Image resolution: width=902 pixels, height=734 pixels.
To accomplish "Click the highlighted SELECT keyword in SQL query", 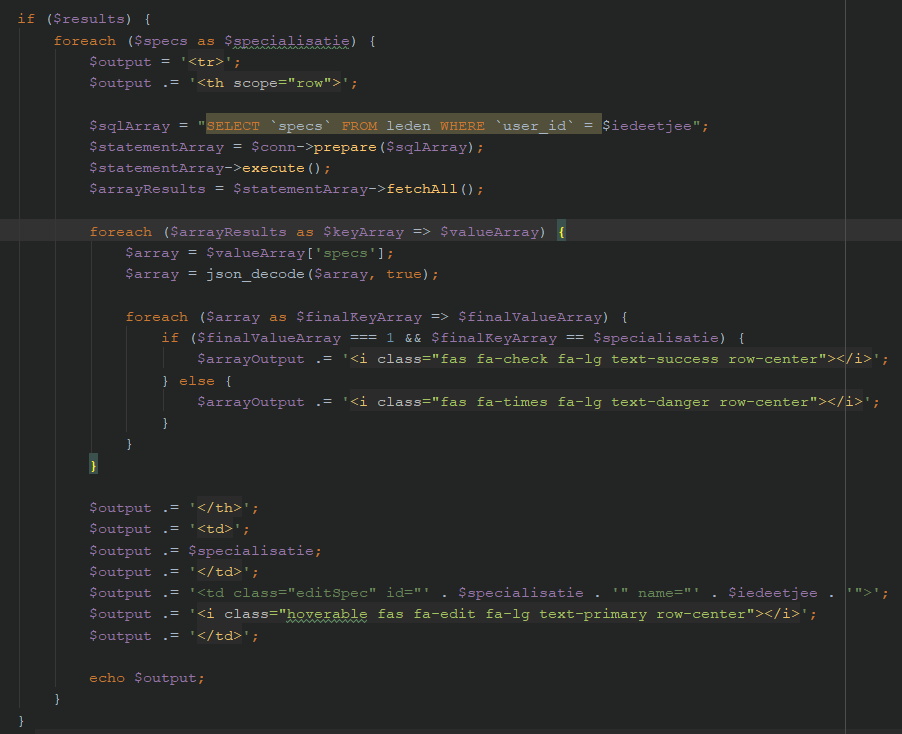I will point(232,126).
